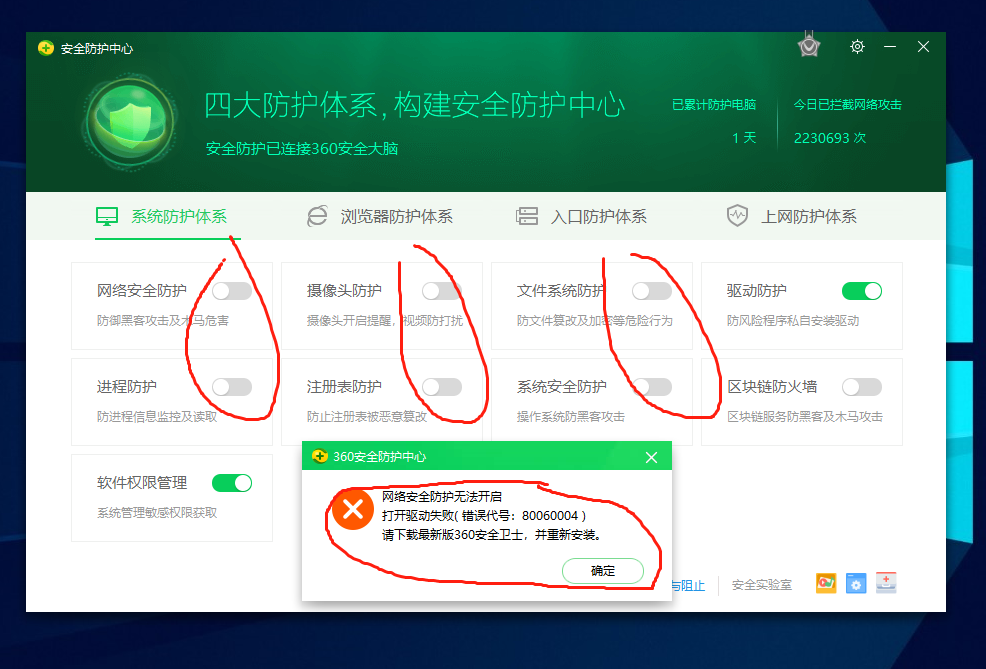Toggle 文件系统防护 on
Image resolution: width=986 pixels, height=669 pixels.
click(652, 291)
